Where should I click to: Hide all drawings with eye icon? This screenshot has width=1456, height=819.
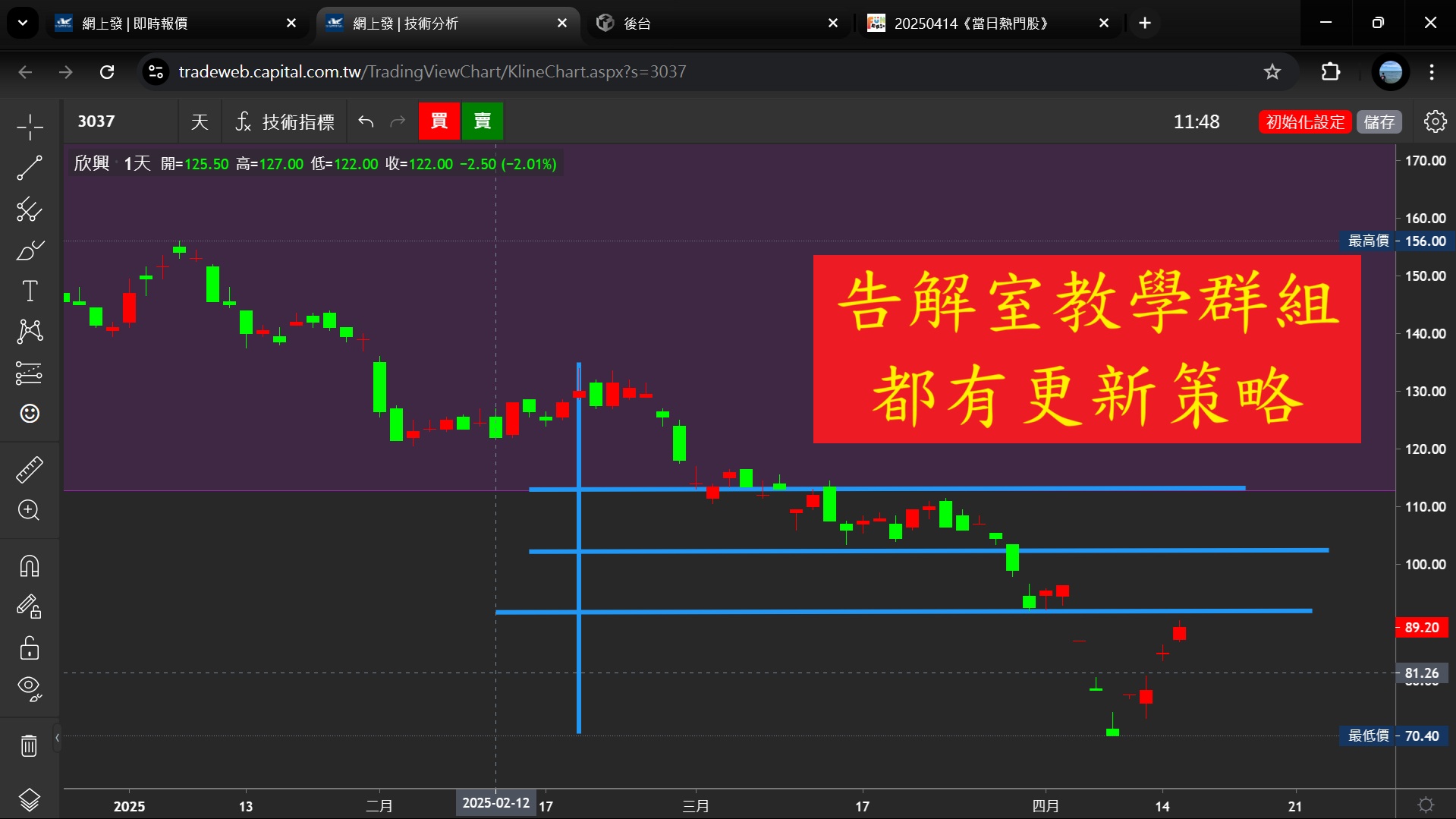click(30, 688)
